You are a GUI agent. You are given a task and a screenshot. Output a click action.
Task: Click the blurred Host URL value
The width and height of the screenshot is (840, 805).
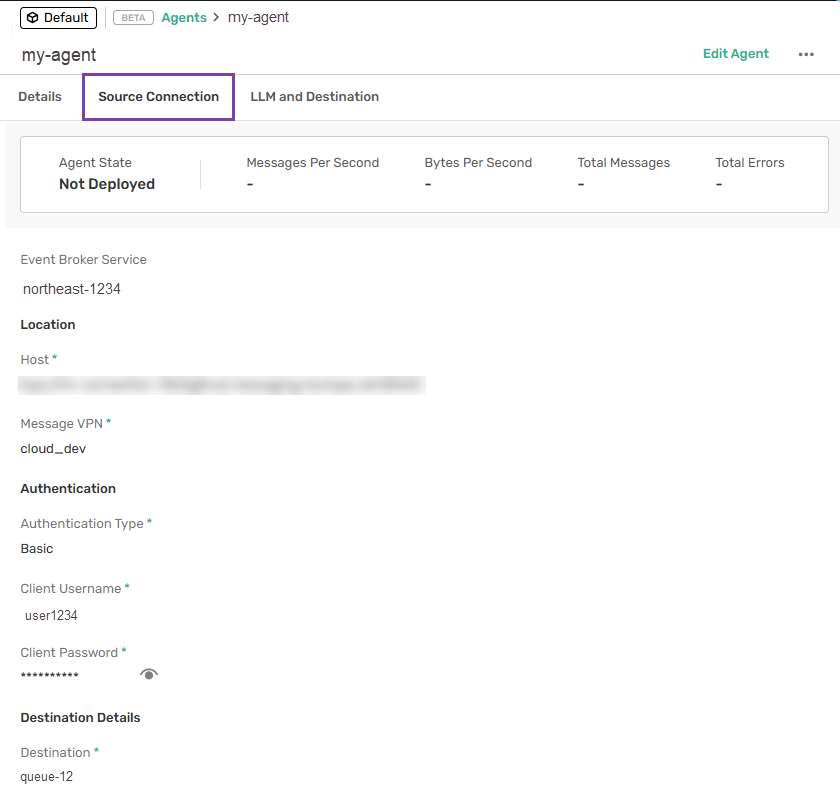point(222,384)
